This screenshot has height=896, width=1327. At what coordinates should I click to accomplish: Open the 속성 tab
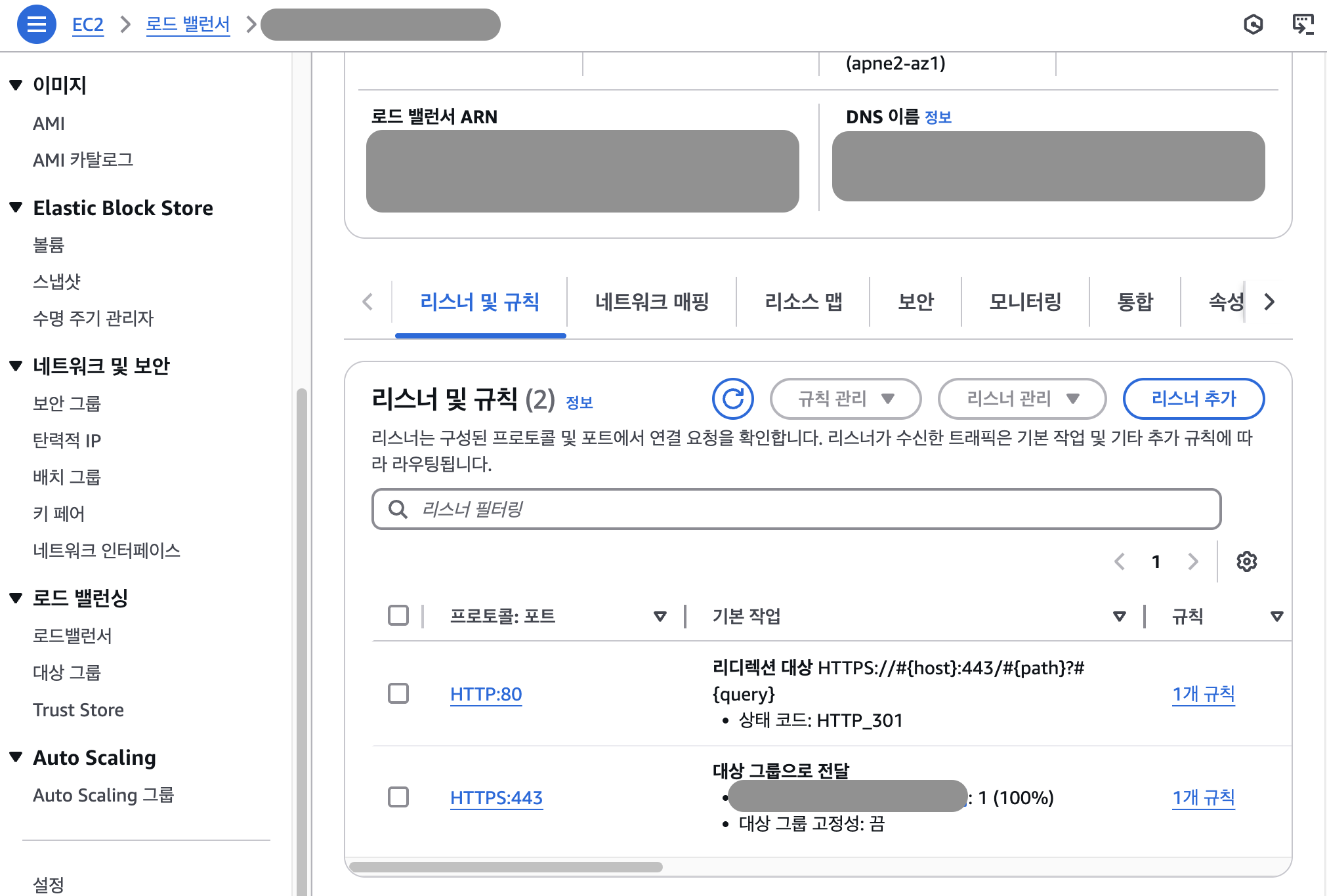(1226, 302)
